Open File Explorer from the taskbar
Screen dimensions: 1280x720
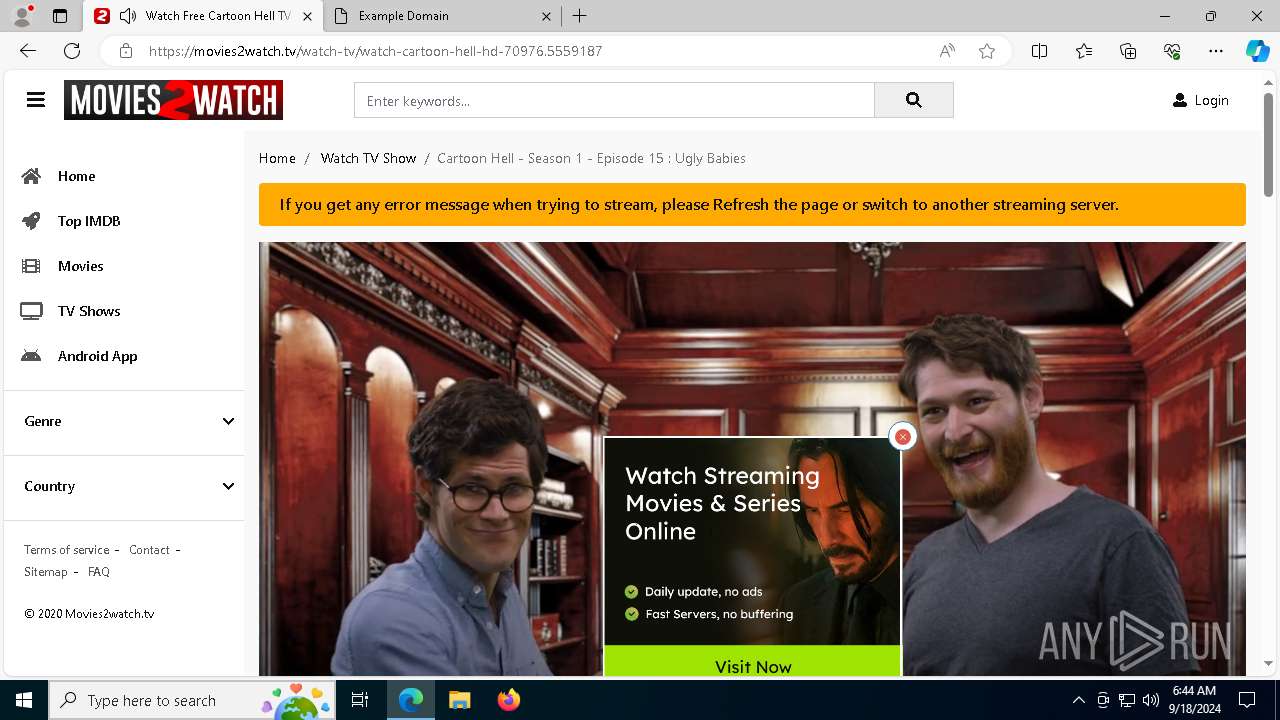(x=459, y=700)
